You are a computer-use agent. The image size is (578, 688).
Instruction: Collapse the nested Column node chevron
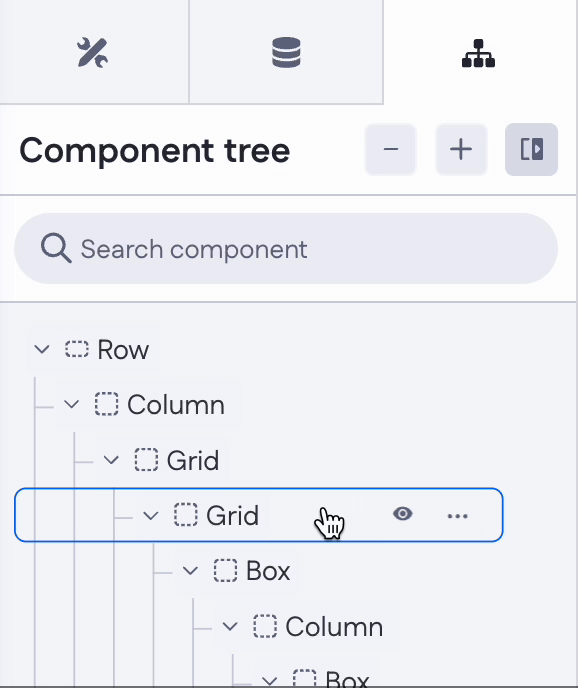[x=230, y=627]
